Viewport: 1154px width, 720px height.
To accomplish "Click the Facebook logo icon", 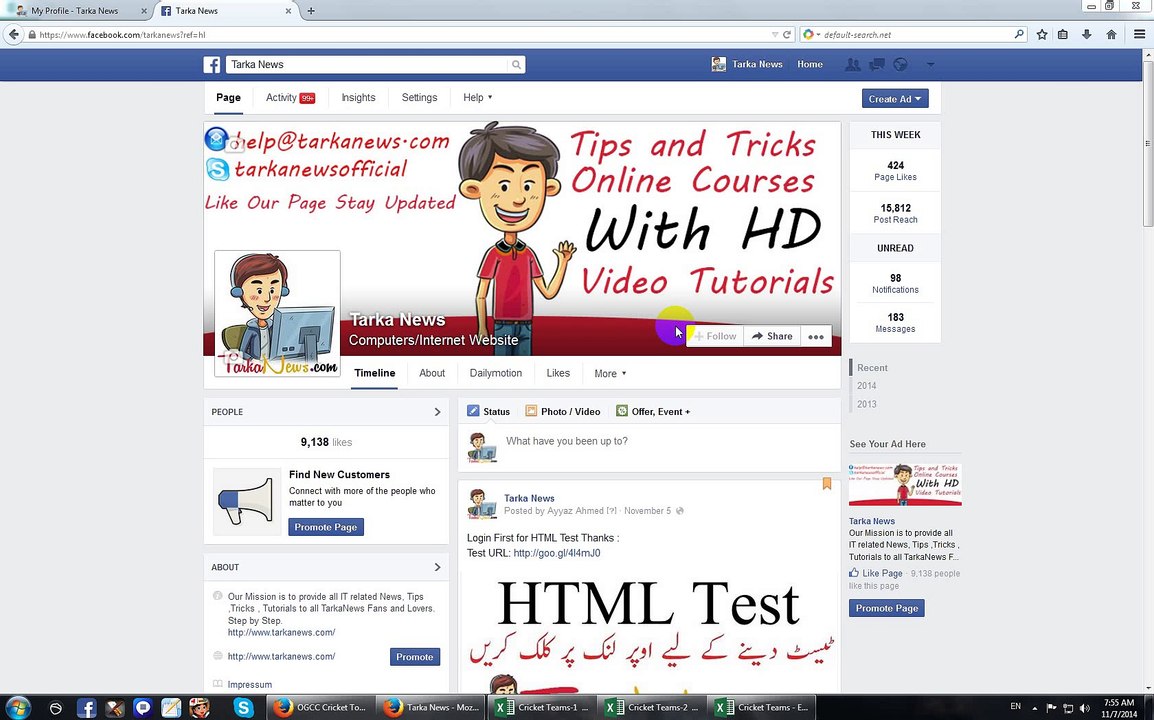I will [212, 65].
